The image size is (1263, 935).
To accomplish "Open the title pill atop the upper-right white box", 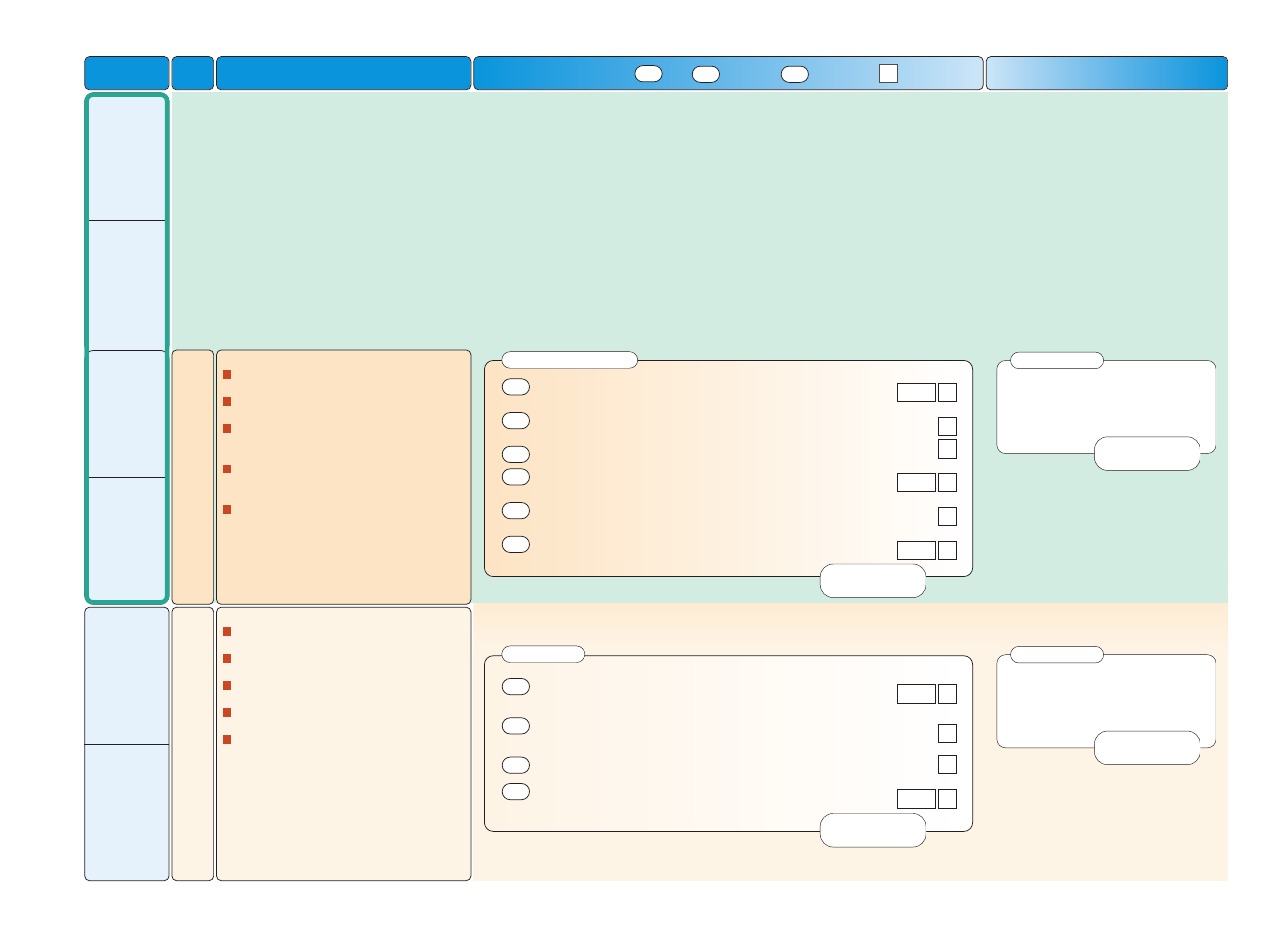I will coord(1056,360).
